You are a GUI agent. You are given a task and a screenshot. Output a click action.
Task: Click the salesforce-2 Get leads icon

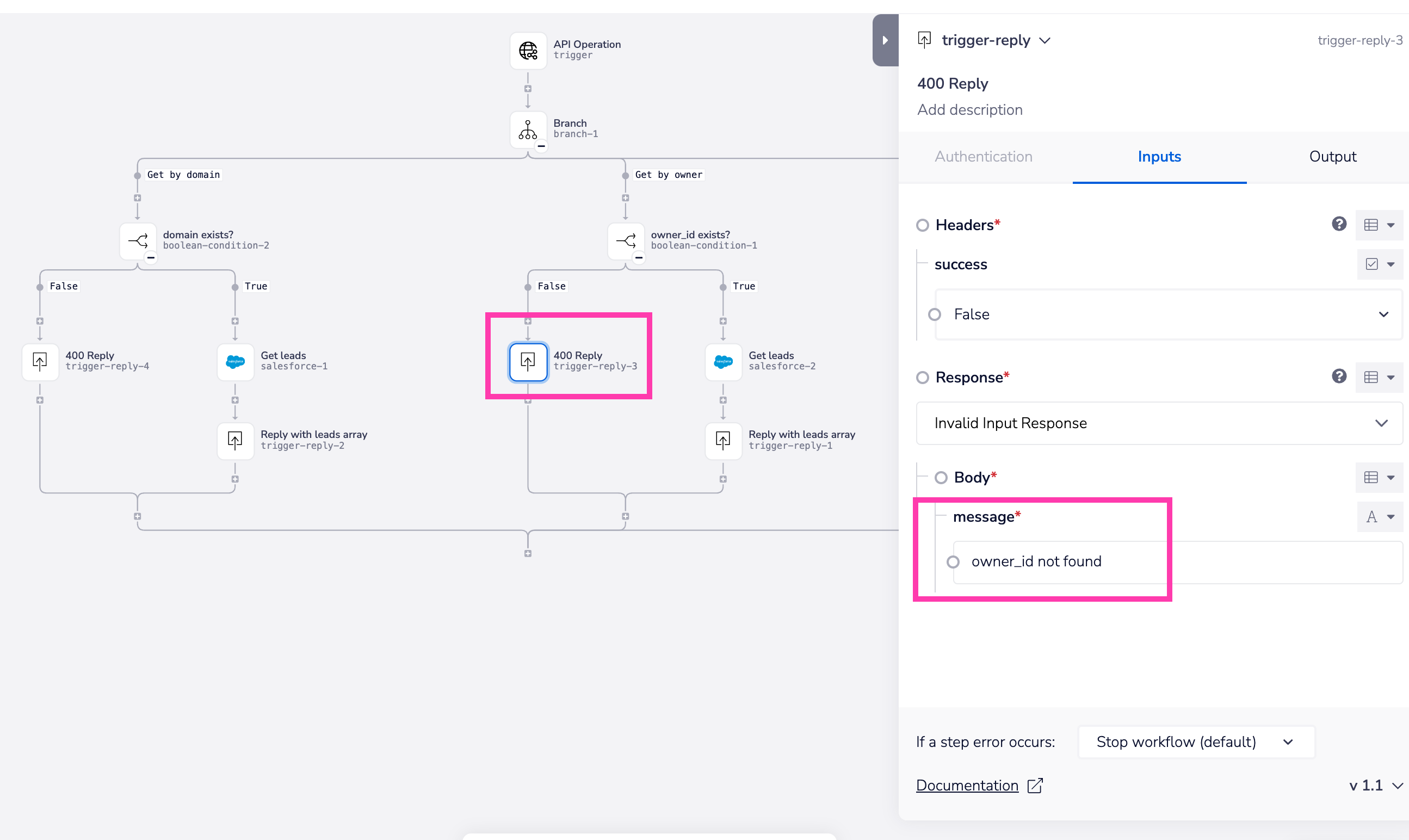(x=723, y=362)
